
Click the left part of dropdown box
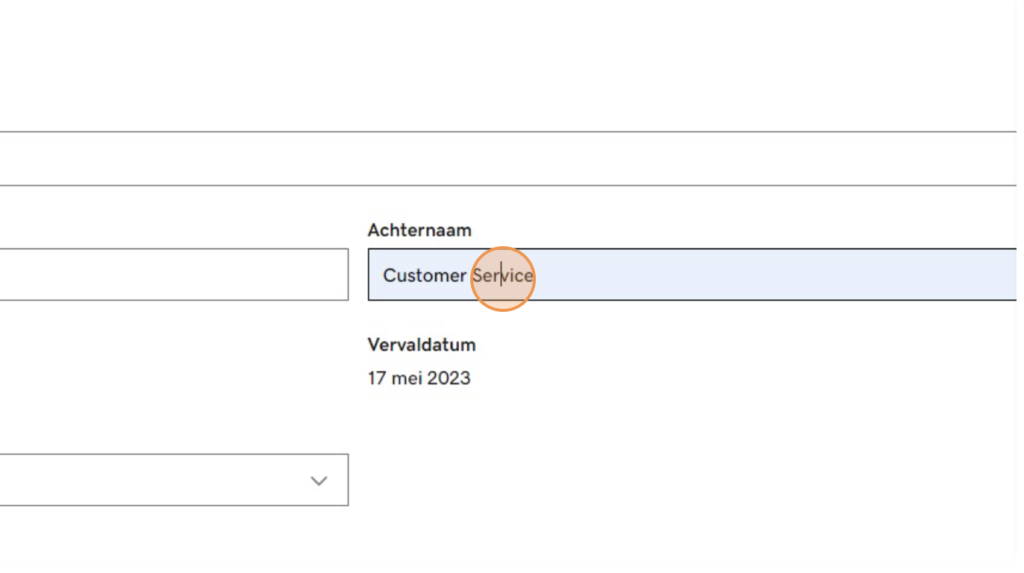click(x=98, y=480)
